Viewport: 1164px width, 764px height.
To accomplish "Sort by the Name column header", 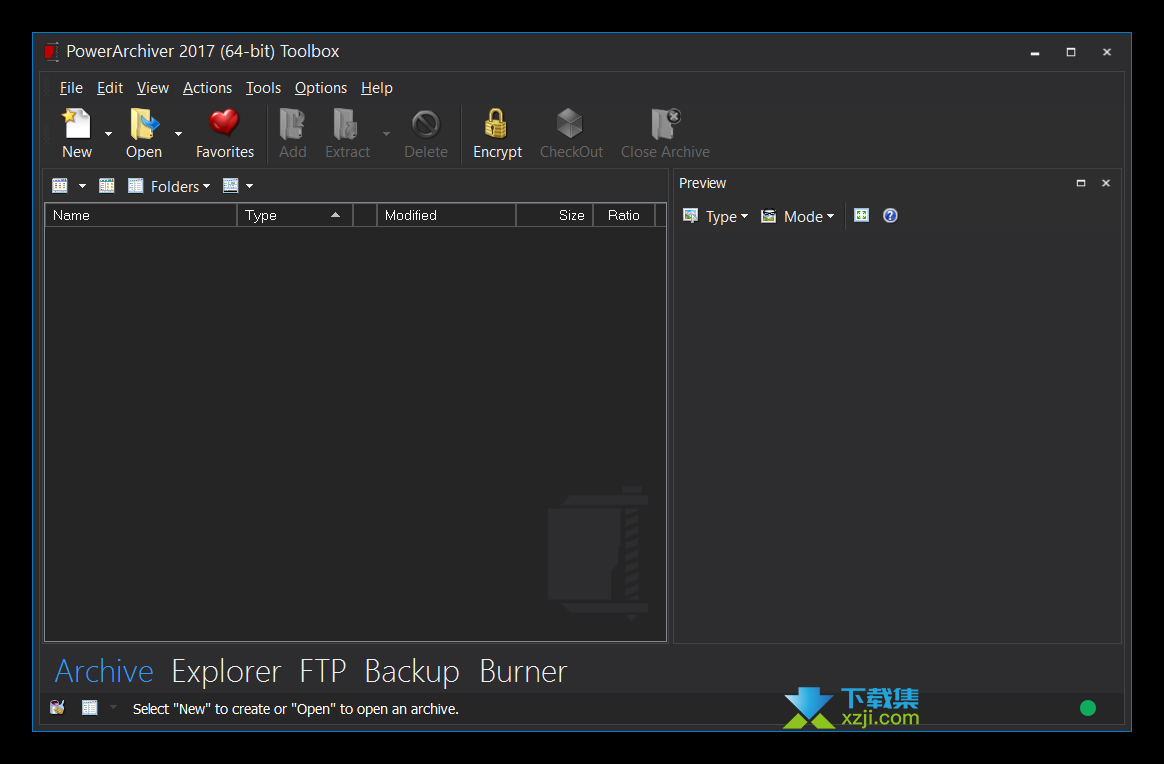I will (x=141, y=215).
